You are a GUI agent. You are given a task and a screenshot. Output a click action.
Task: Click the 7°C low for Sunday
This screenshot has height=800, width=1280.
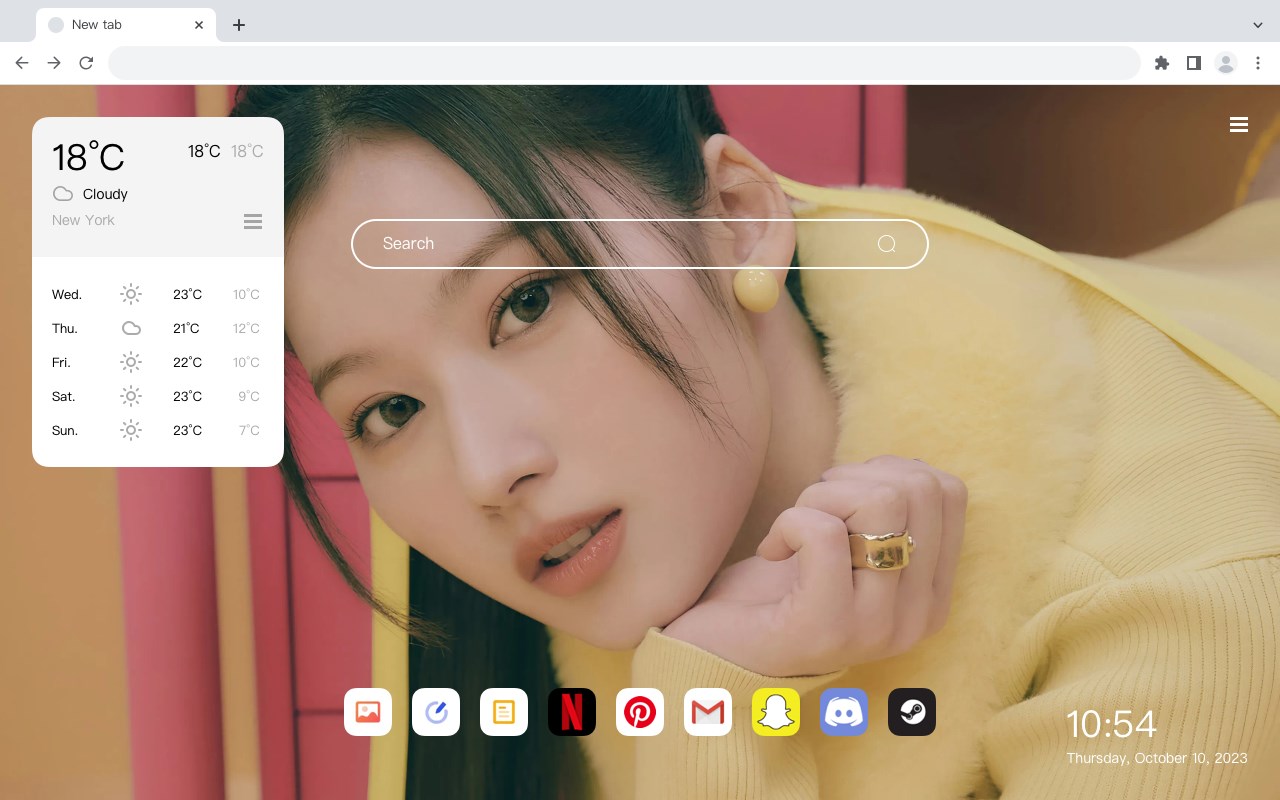coord(249,430)
